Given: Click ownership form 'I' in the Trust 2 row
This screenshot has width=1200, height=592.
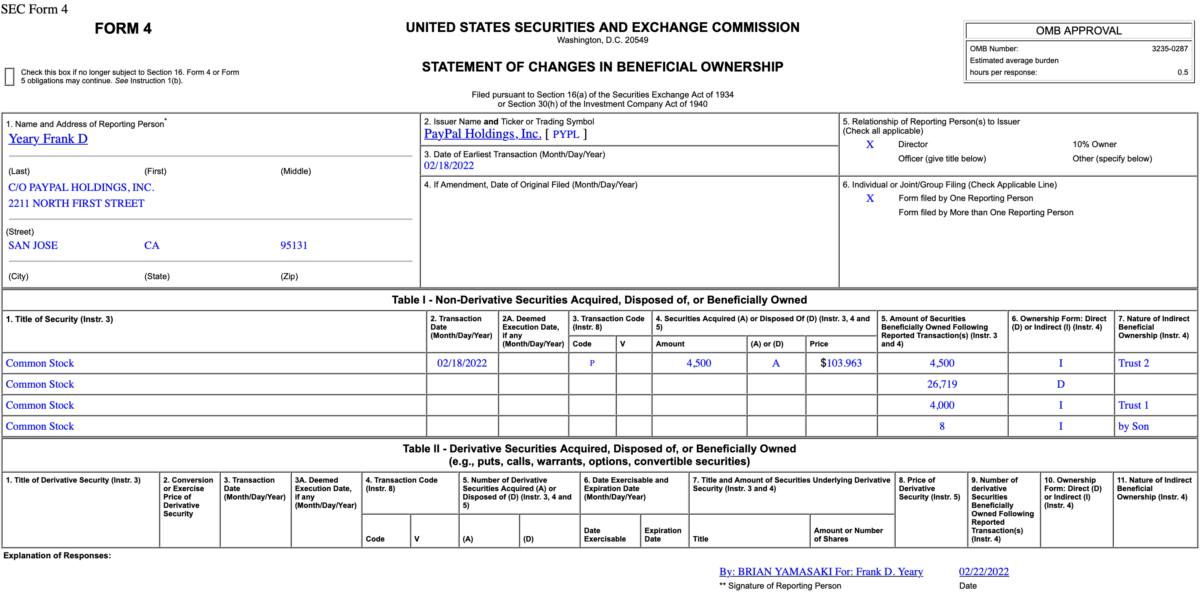Looking at the screenshot, I should point(1060,363).
